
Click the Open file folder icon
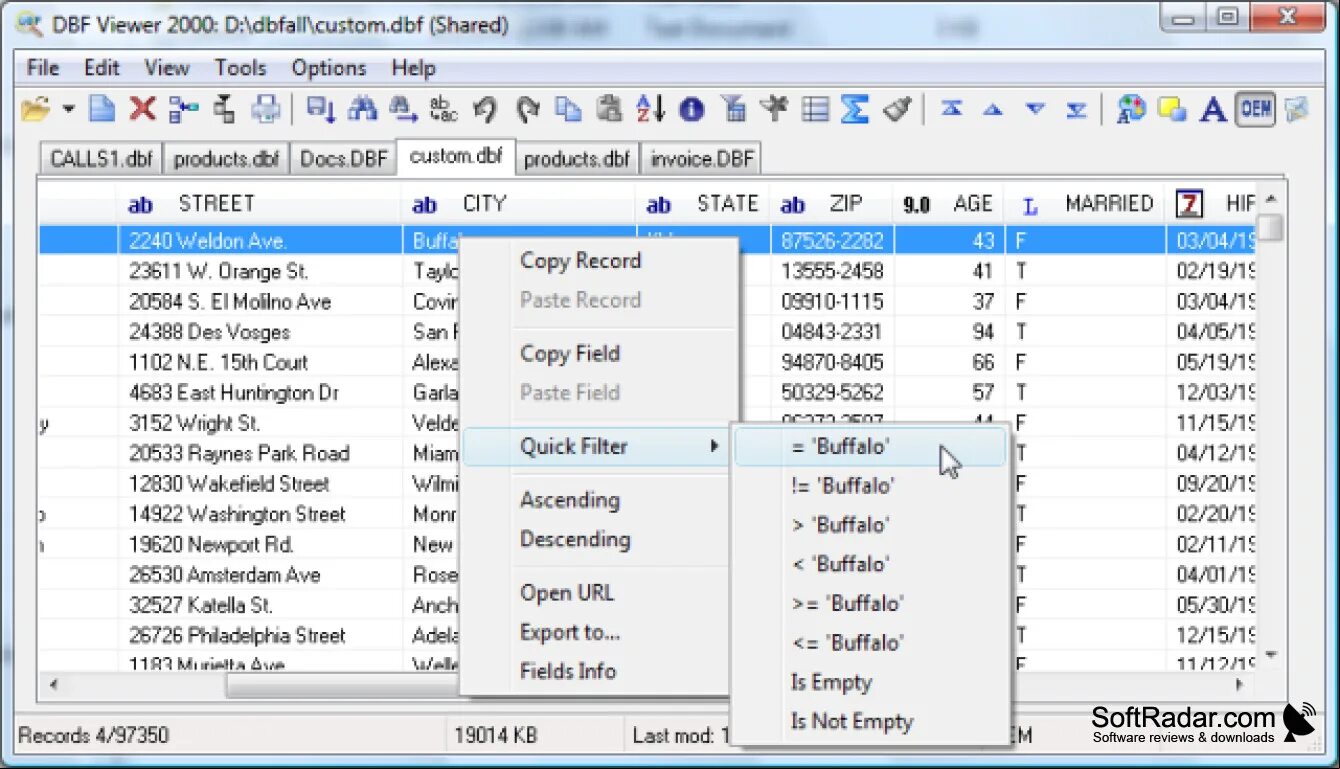pyautogui.click(x=35, y=109)
